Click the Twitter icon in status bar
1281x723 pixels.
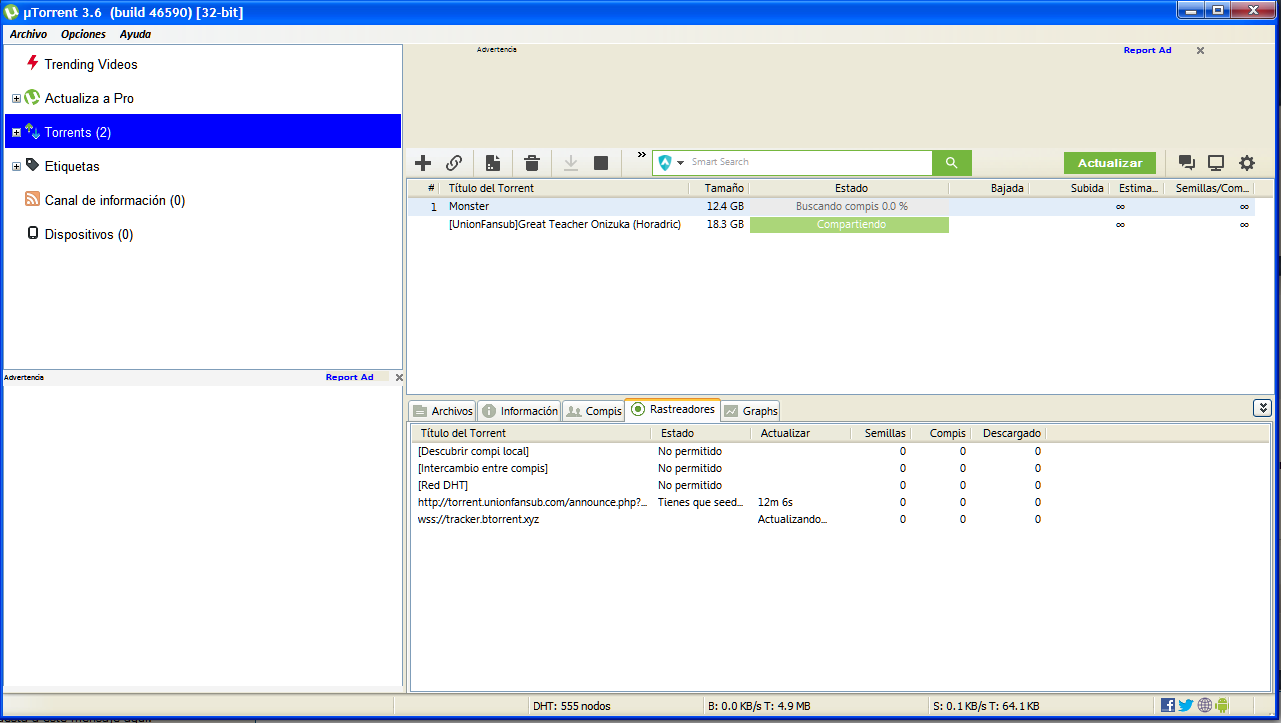pyautogui.click(x=1186, y=705)
